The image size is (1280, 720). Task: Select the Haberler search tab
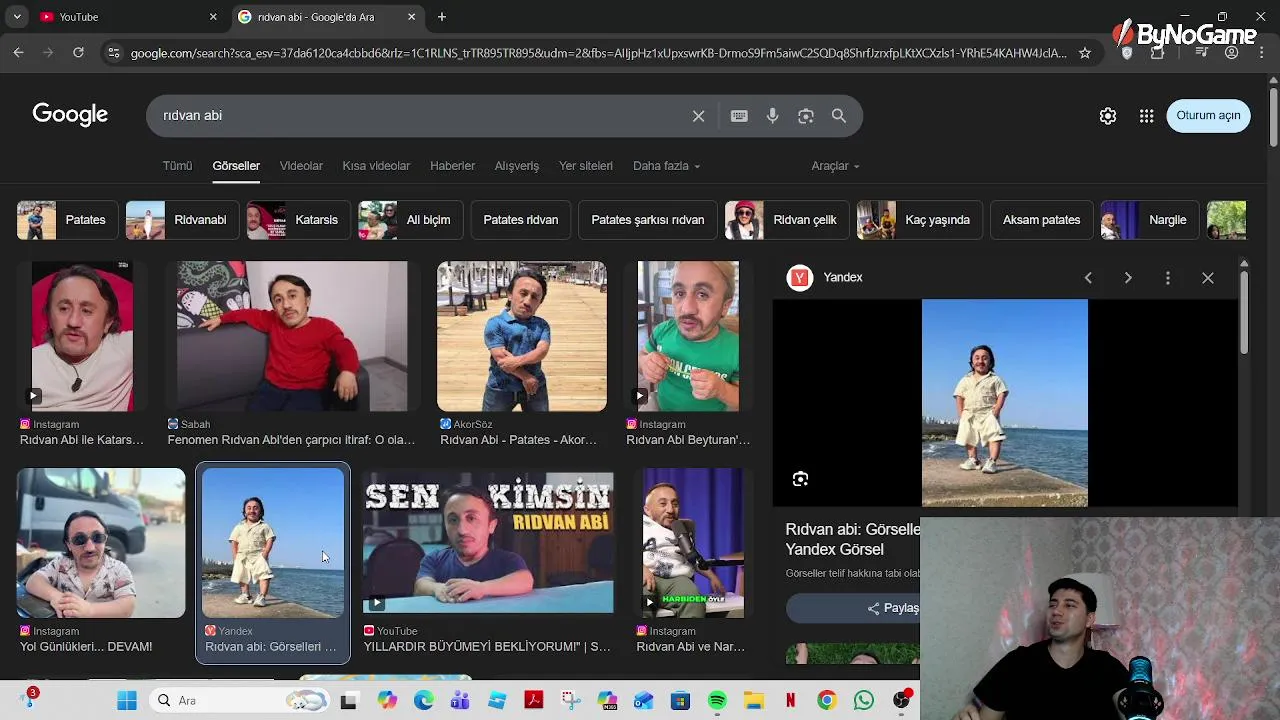coord(452,166)
